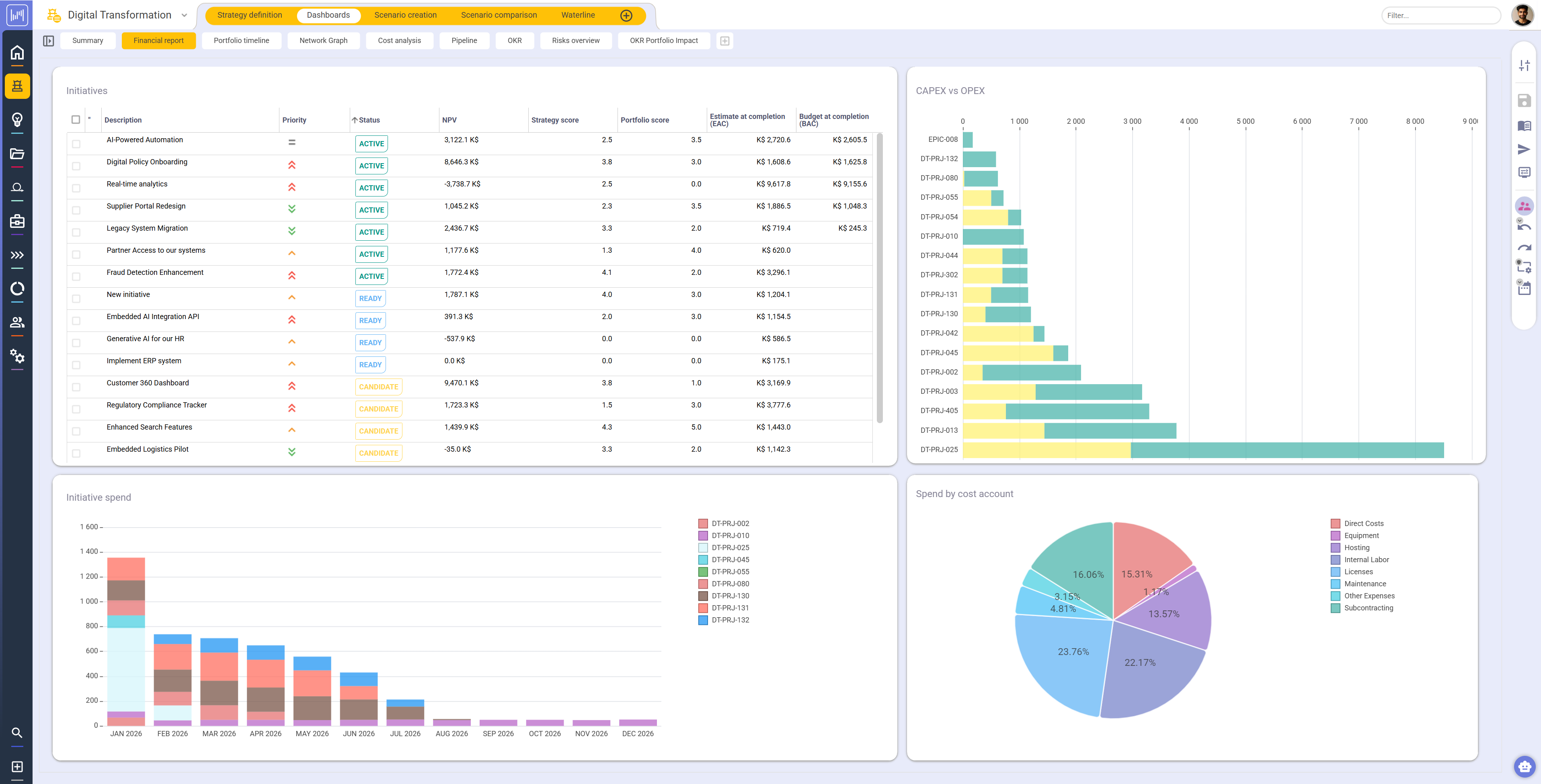Add a new view with the plus button
Viewport: 1541px width, 784px height.
pyautogui.click(x=725, y=41)
